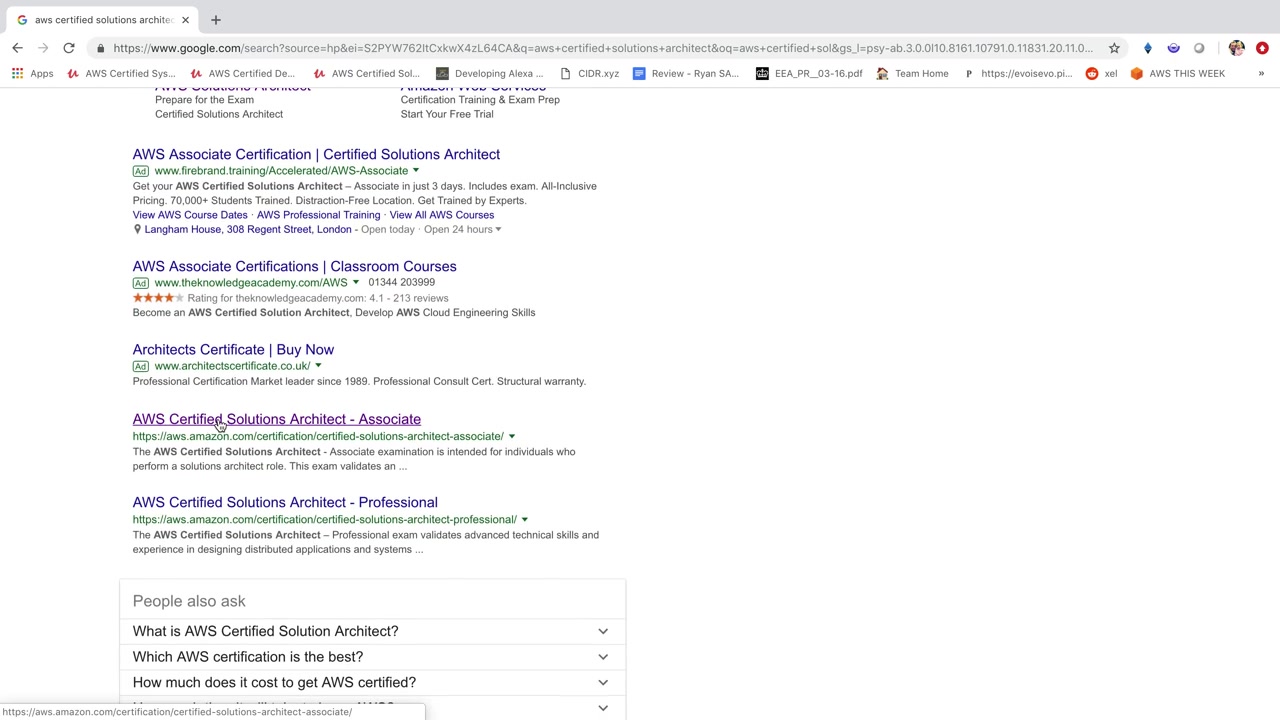
Task: Click the 'Prepare for the Exam' text
Action: pyautogui.click(x=204, y=100)
